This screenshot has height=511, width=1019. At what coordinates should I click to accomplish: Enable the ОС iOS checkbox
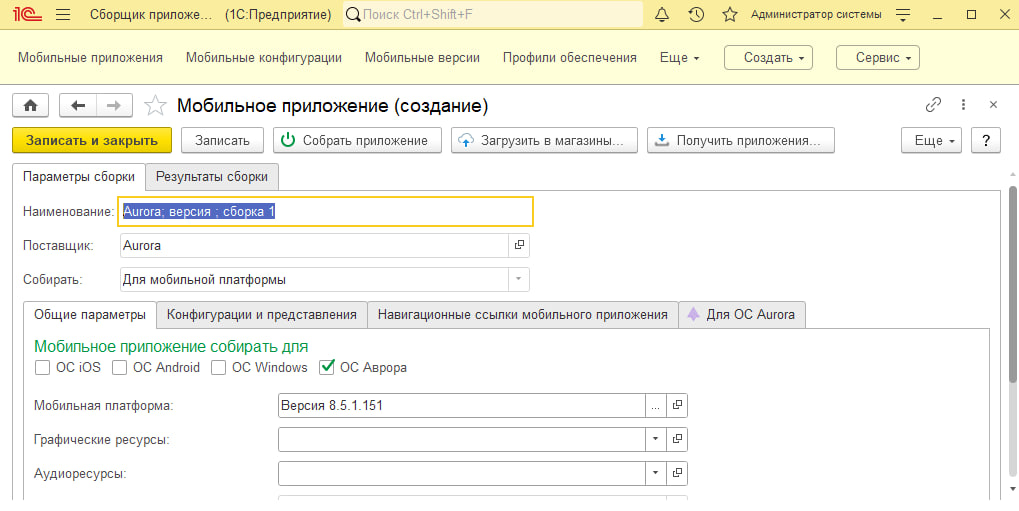pos(42,368)
